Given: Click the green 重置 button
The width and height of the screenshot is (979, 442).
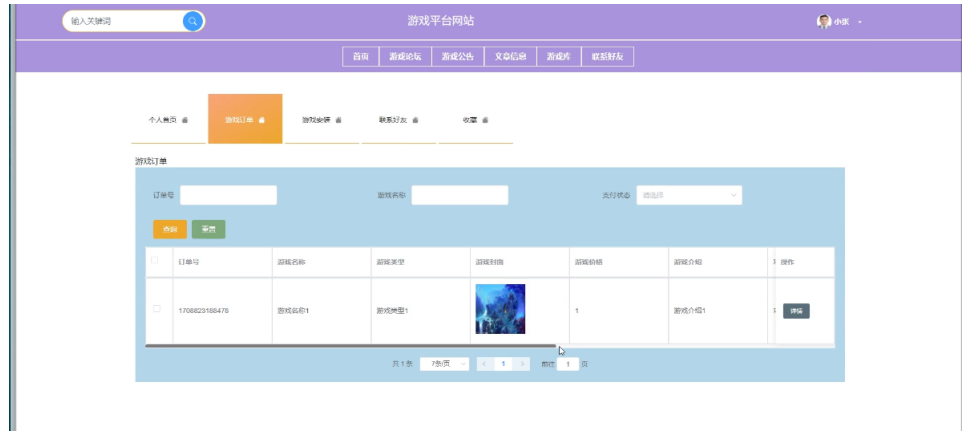Looking at the screenshot, I should pyautogui.click(x=209, y=229).
